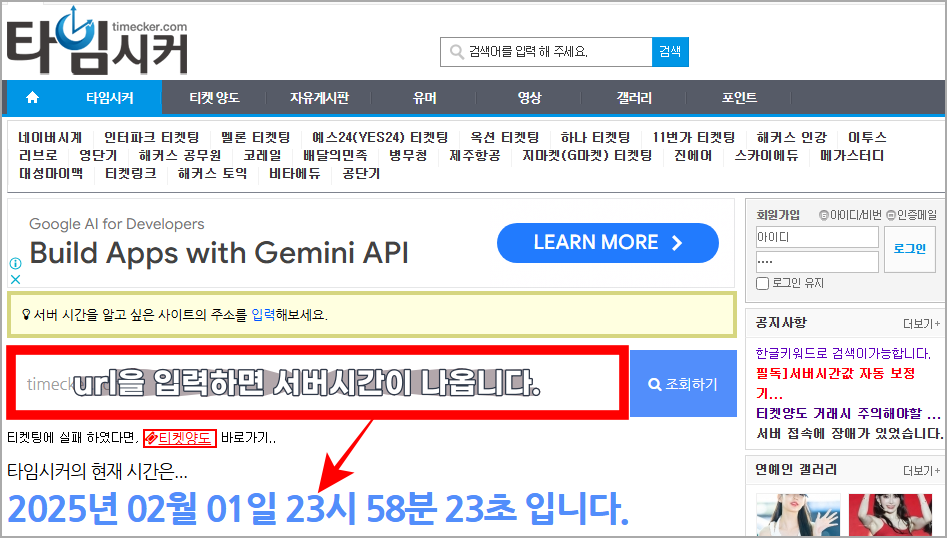Open 배달의민족 link

click(335, 156)
